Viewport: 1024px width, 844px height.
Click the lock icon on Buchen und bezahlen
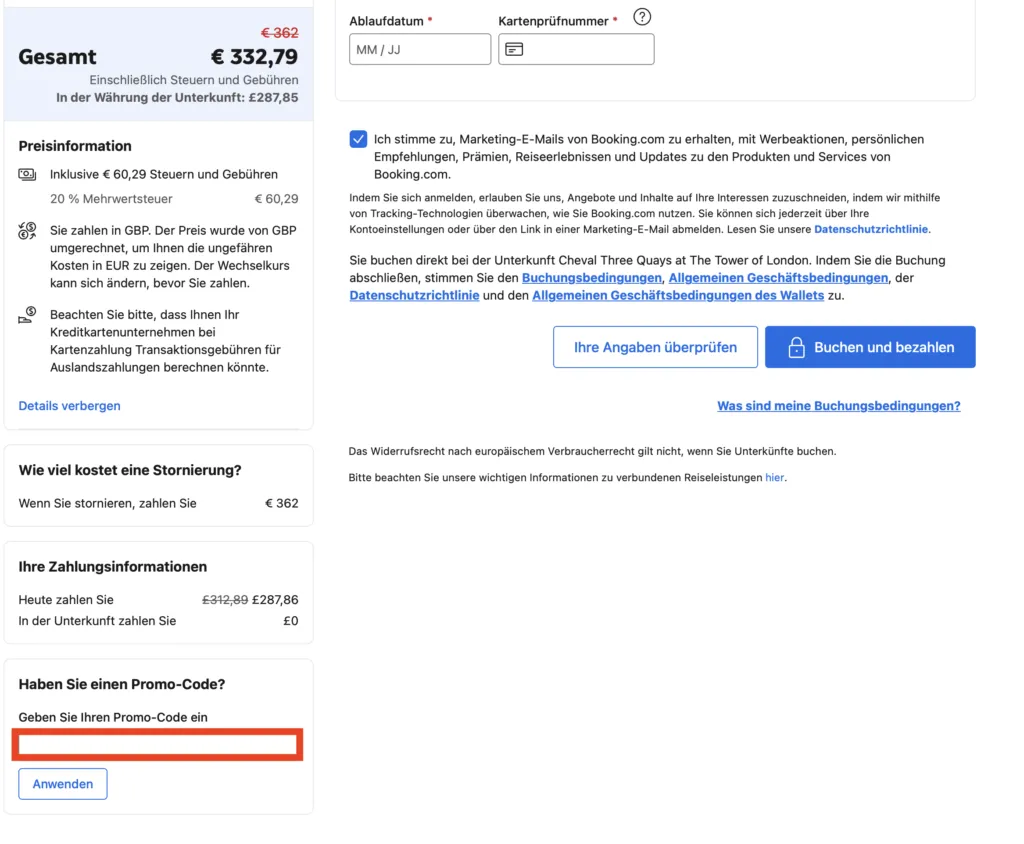(x=795, y=346)
